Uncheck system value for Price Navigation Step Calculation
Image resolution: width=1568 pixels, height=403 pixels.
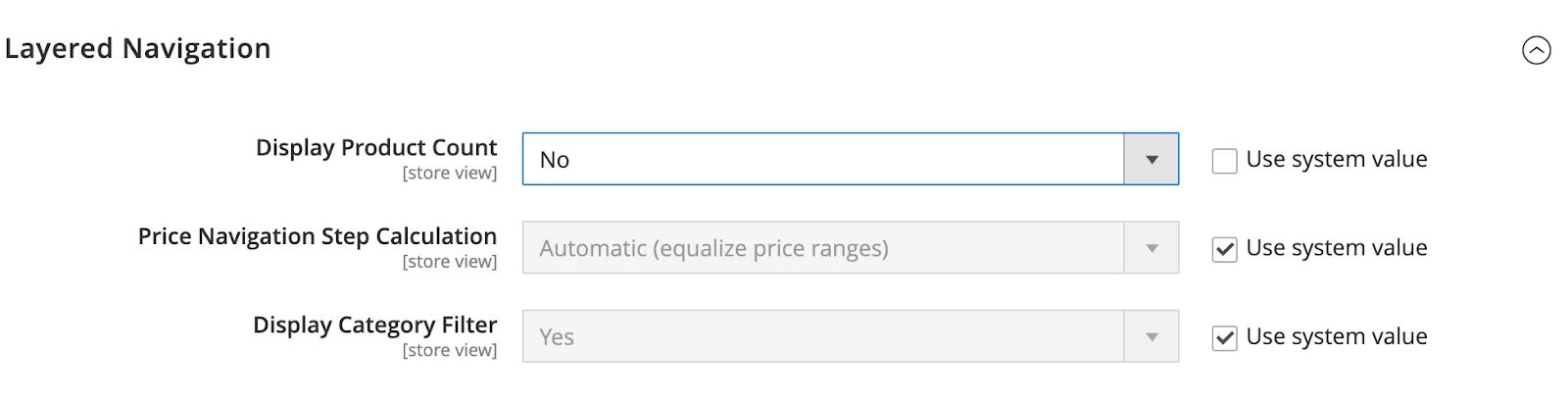(1224, 249)
